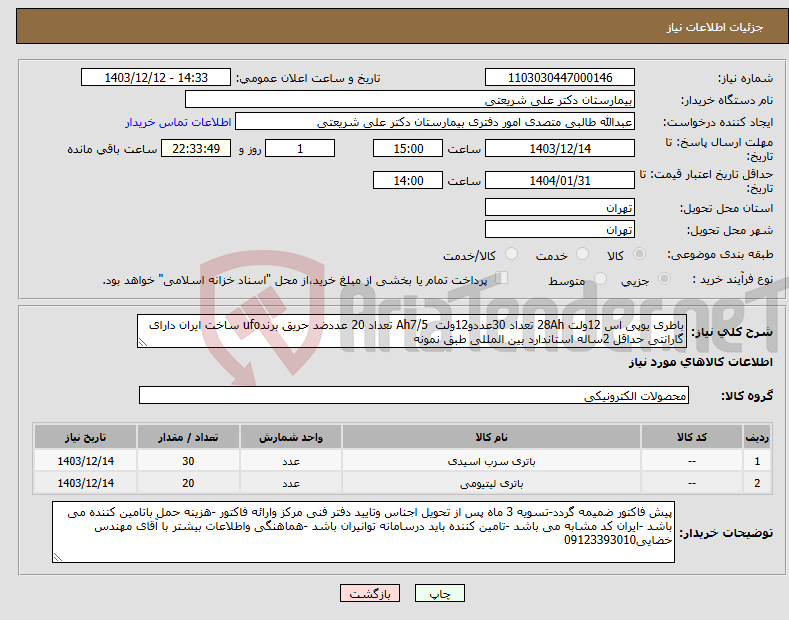Click the buyer notes text area
This screenshot has width=789, height=620.
[363, 532]
